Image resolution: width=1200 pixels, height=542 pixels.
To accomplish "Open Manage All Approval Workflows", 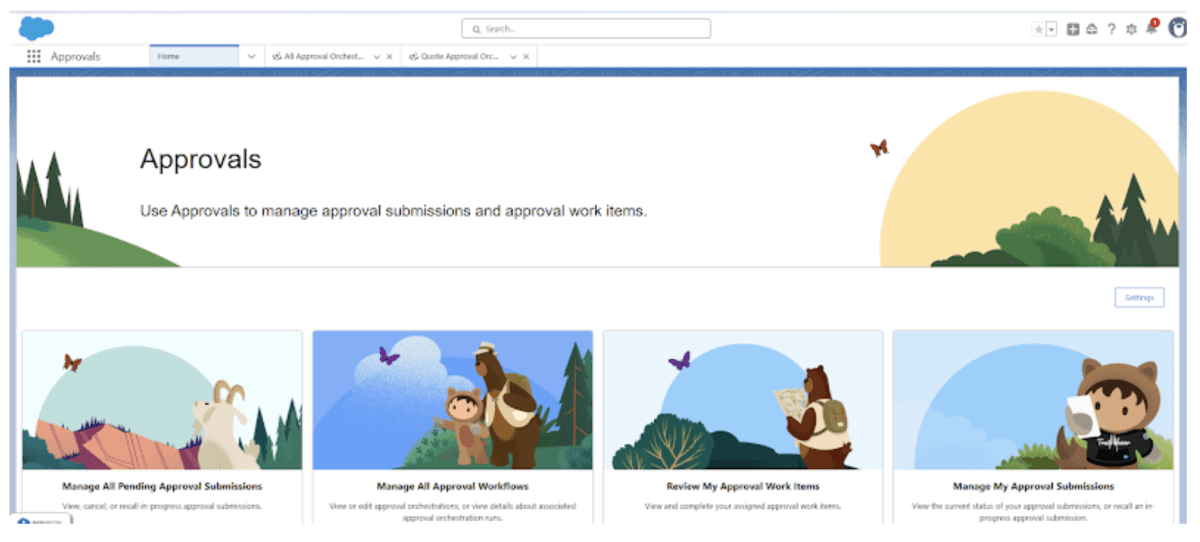I will point(452,486).
